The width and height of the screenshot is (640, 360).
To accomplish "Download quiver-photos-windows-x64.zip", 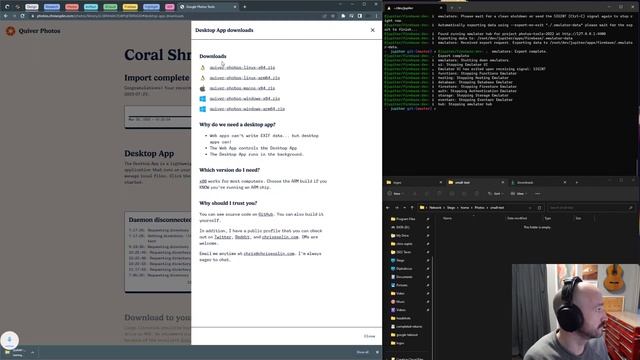I will [244, 99].
